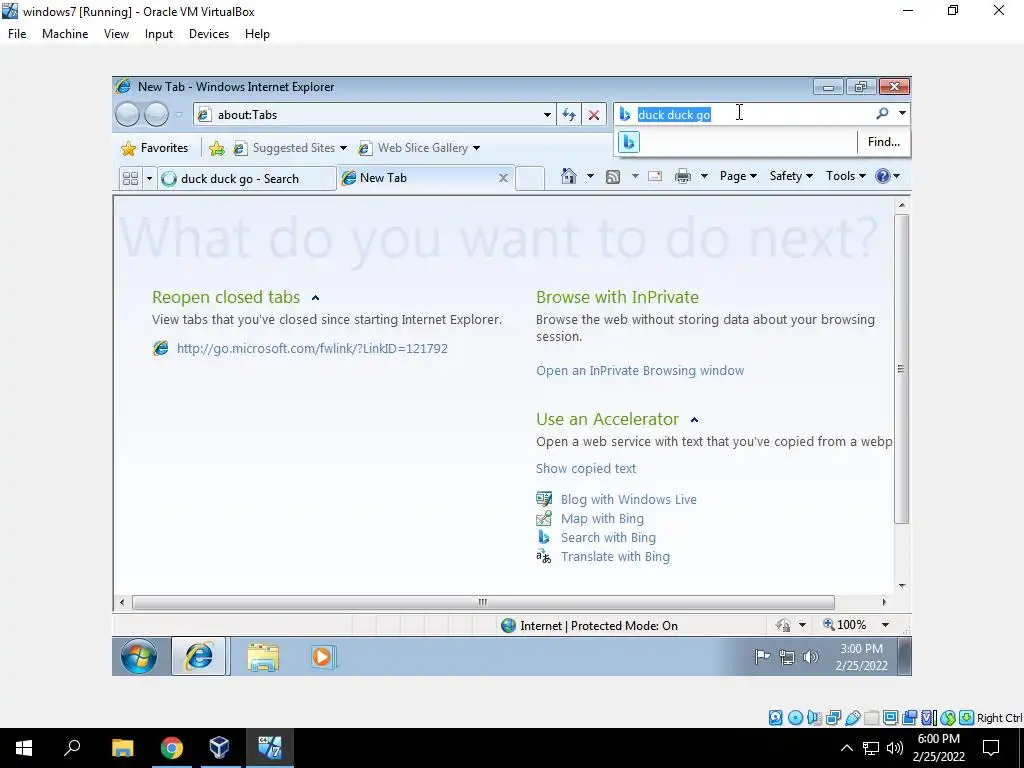The width and height of the screenshot is (1024, 768).
Task: Click the Read Mail envelope icon
Action: 655,176
